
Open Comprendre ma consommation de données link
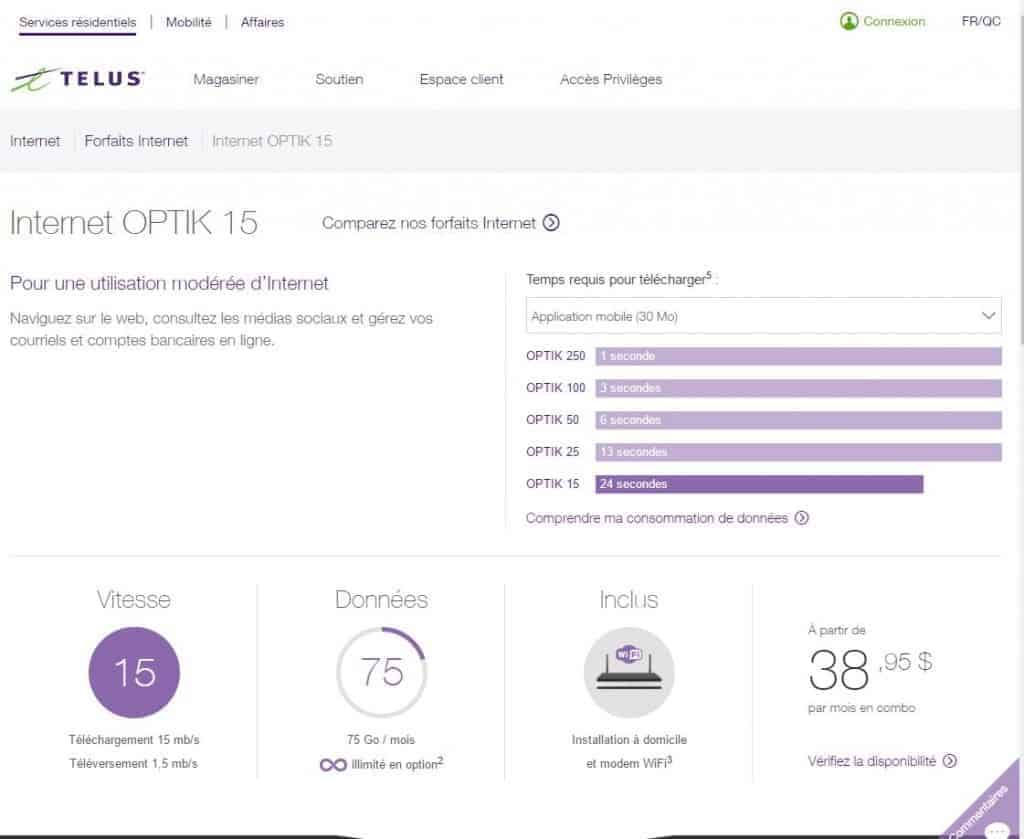tap(657, 518)
